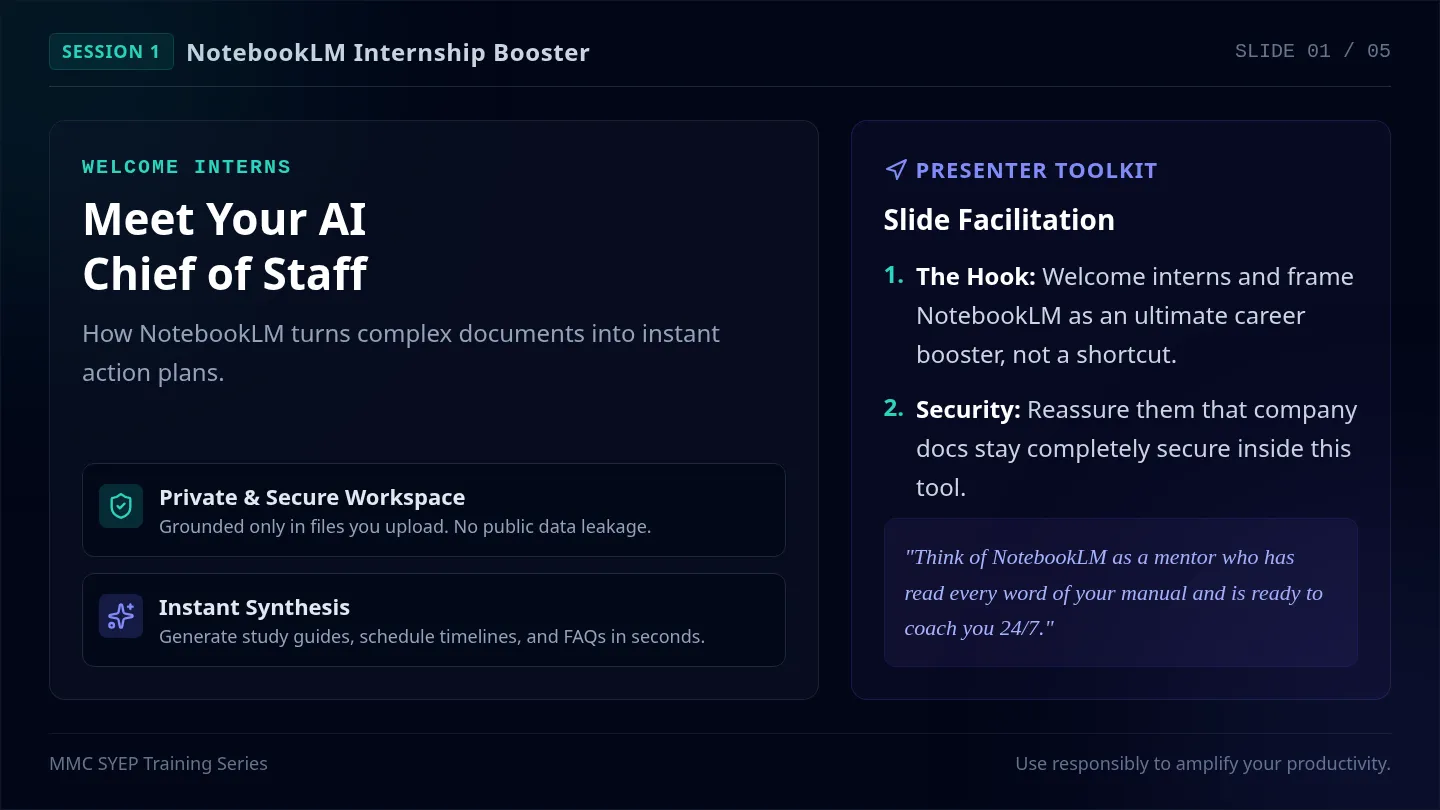1440x810 pixels.
Task: Click the MMC SYEP Training Series footer
Action: [158, 764]
